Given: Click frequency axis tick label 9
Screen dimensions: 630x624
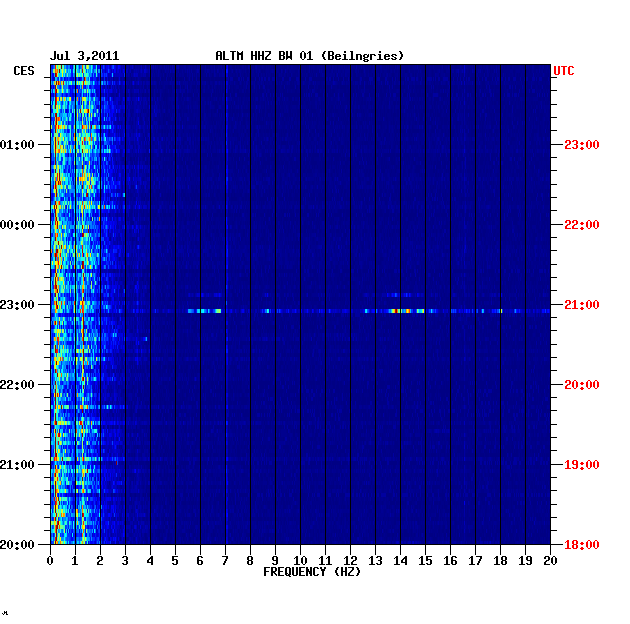Looking at the screenshot, I should click(x=275, y=561).
